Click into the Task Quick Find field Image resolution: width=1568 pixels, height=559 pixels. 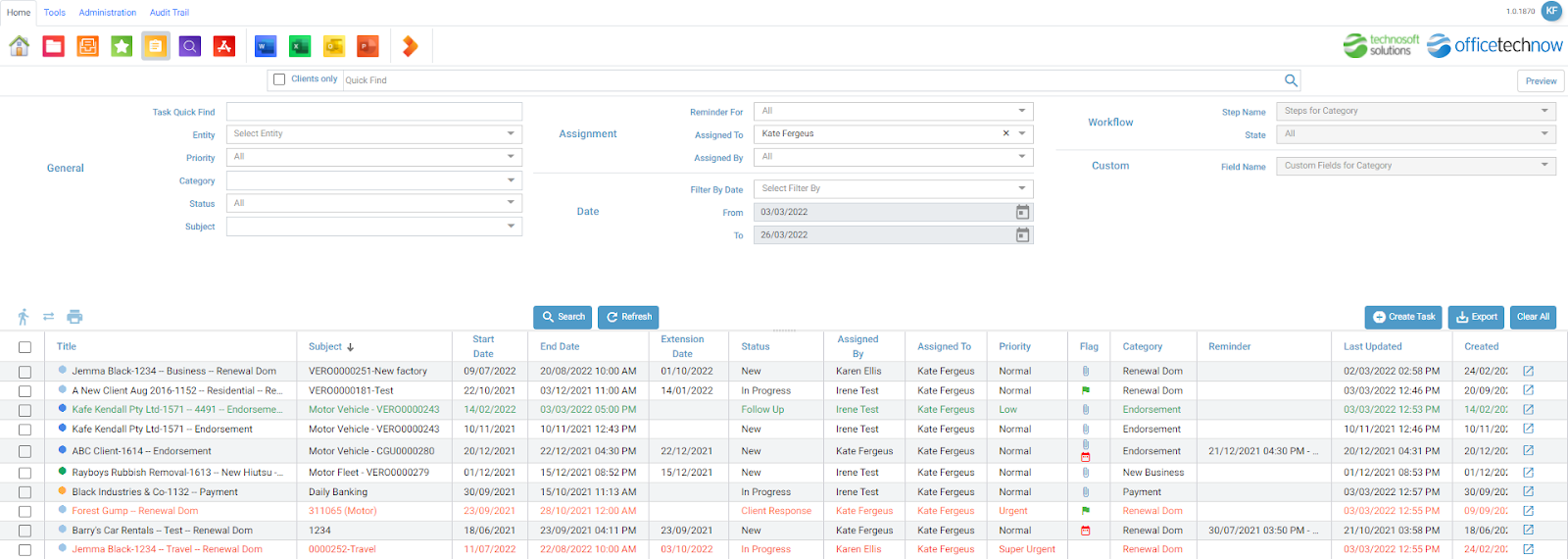374,112
